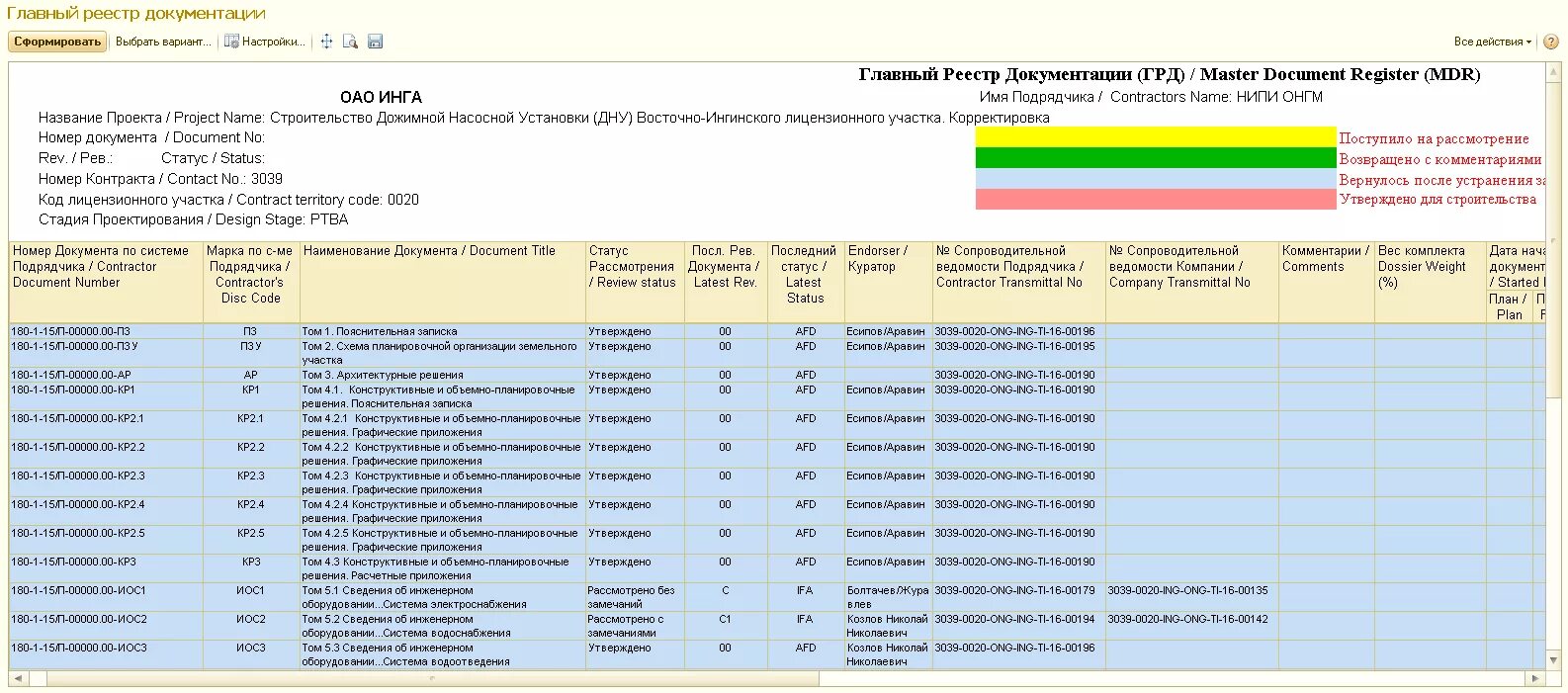Click disc code КР2.5 cell
Screen dimensions: 1568x693
(x=251, y=540)
